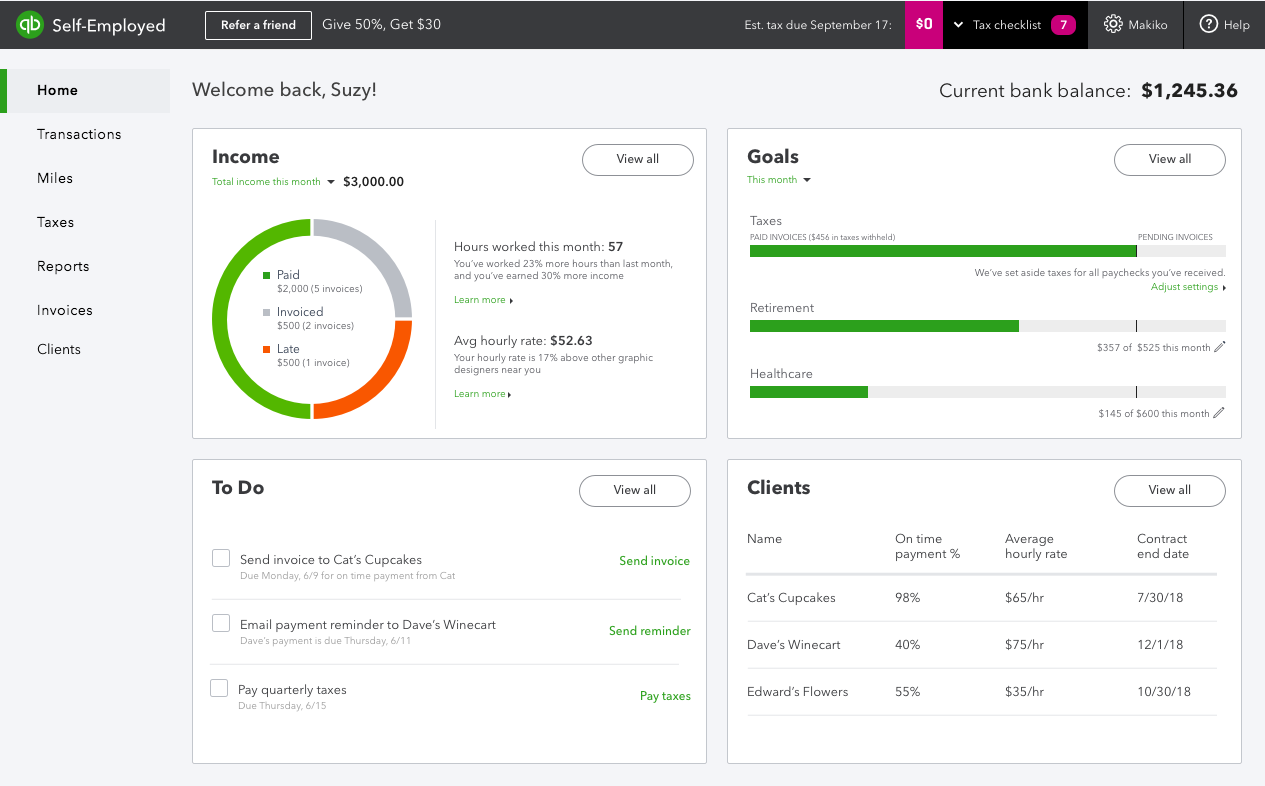Click the On time payment % column header
This screenshot has height=786, width=1265.
coord(927,546)
